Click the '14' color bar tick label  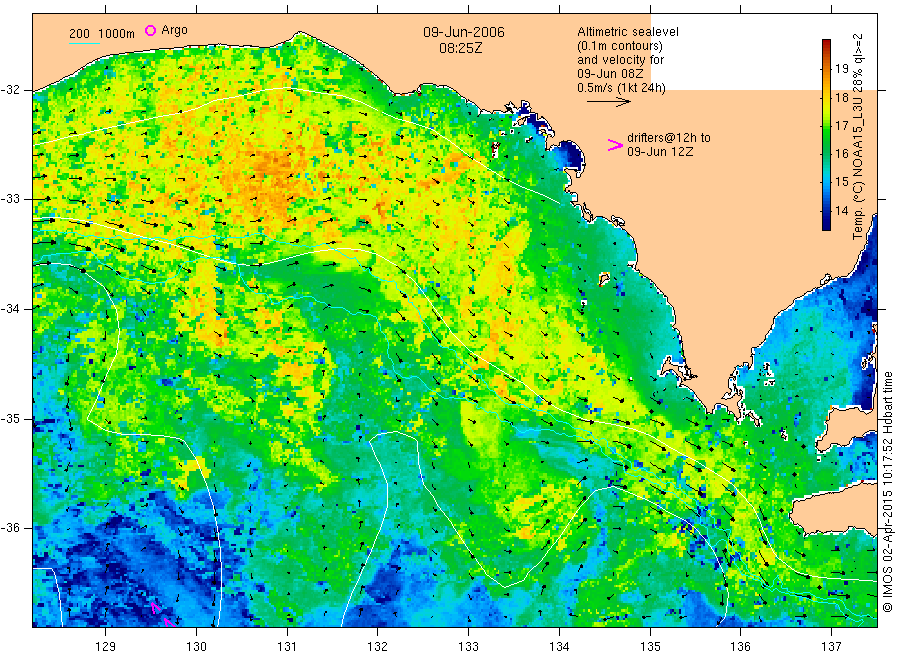(841, 211)
